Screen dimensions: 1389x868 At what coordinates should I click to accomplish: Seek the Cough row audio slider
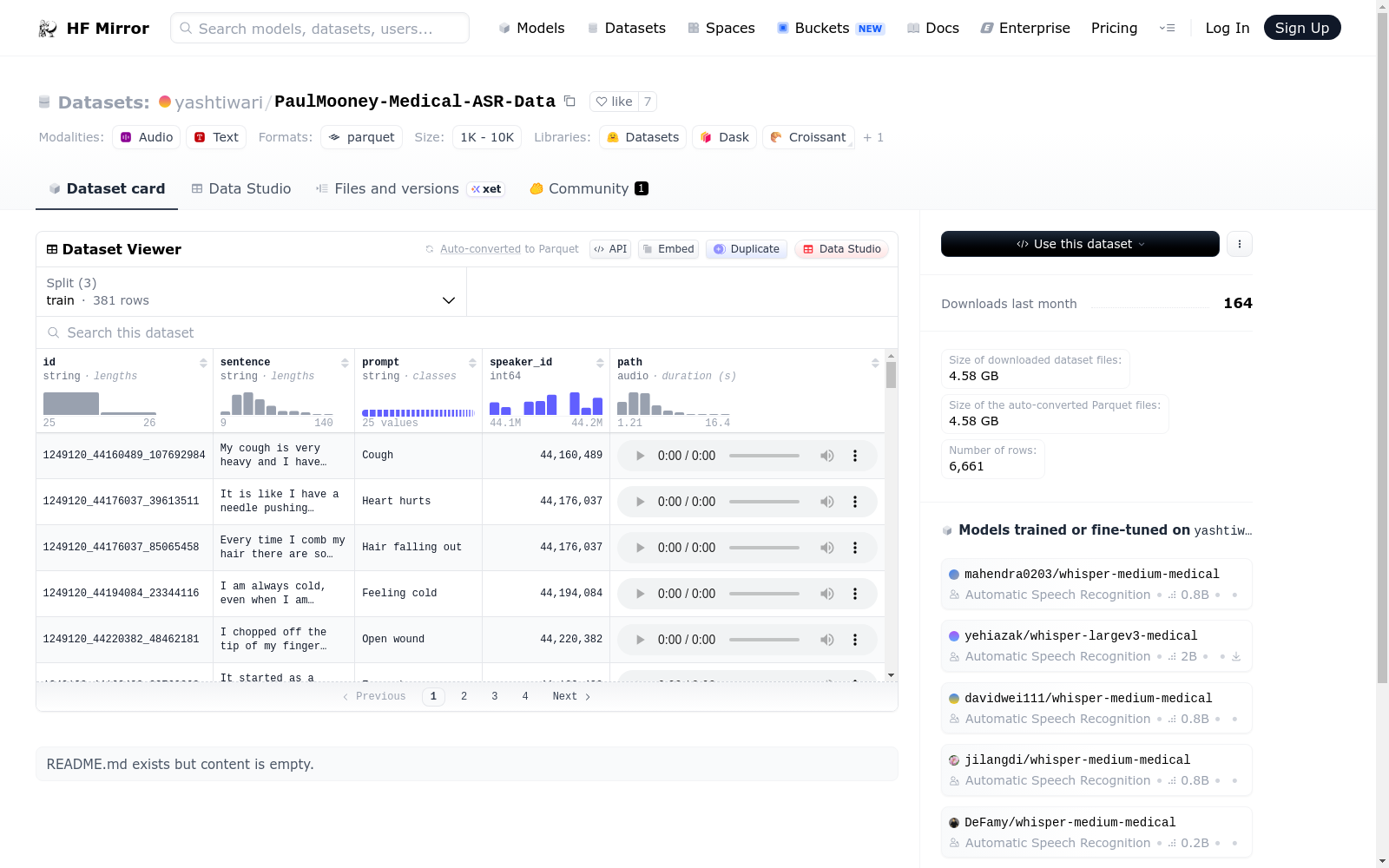(x=764, y=456)
